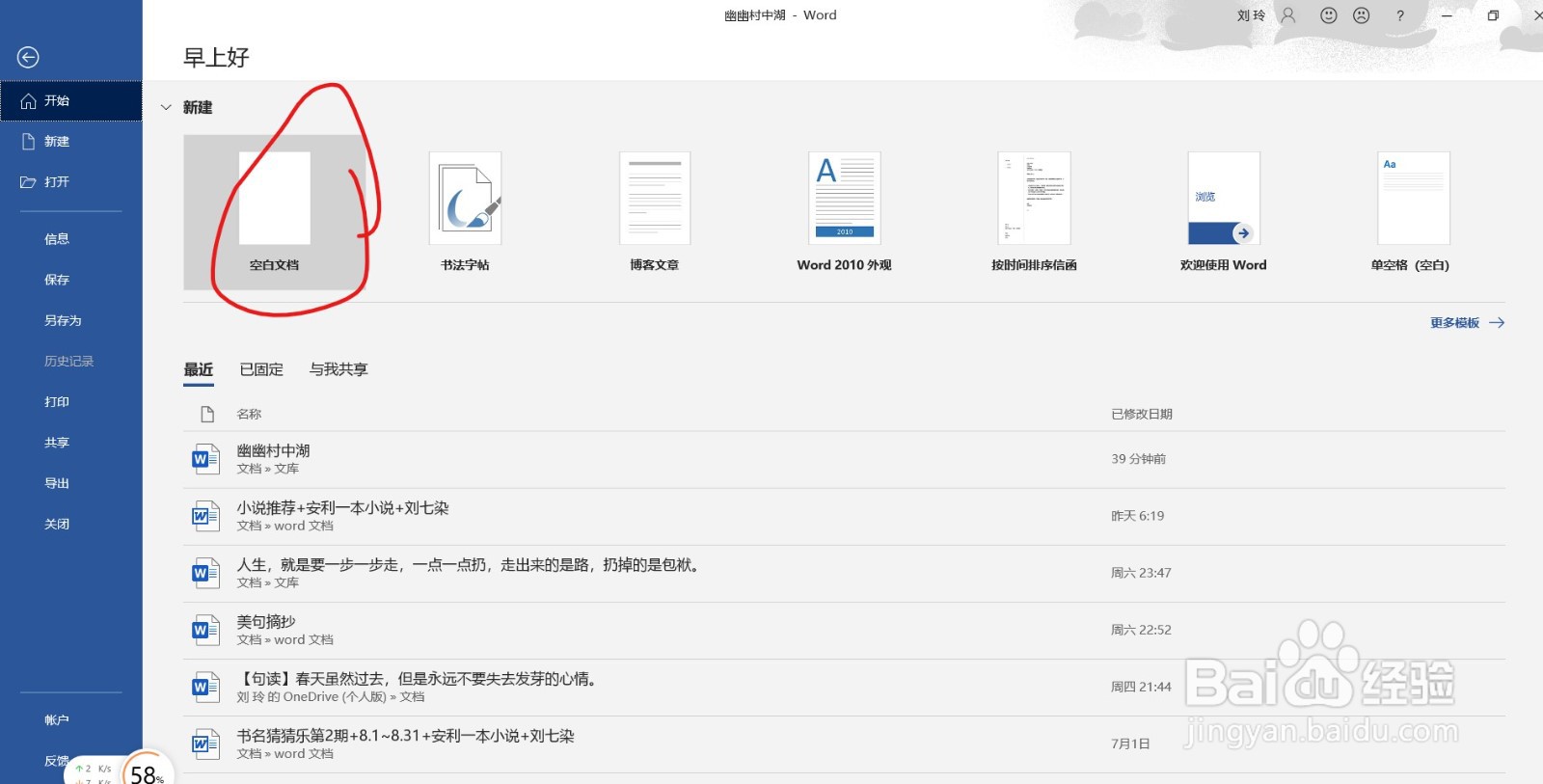
Task: Open the 【句读】春天虽然过去 document
Action: coord(844,687)
